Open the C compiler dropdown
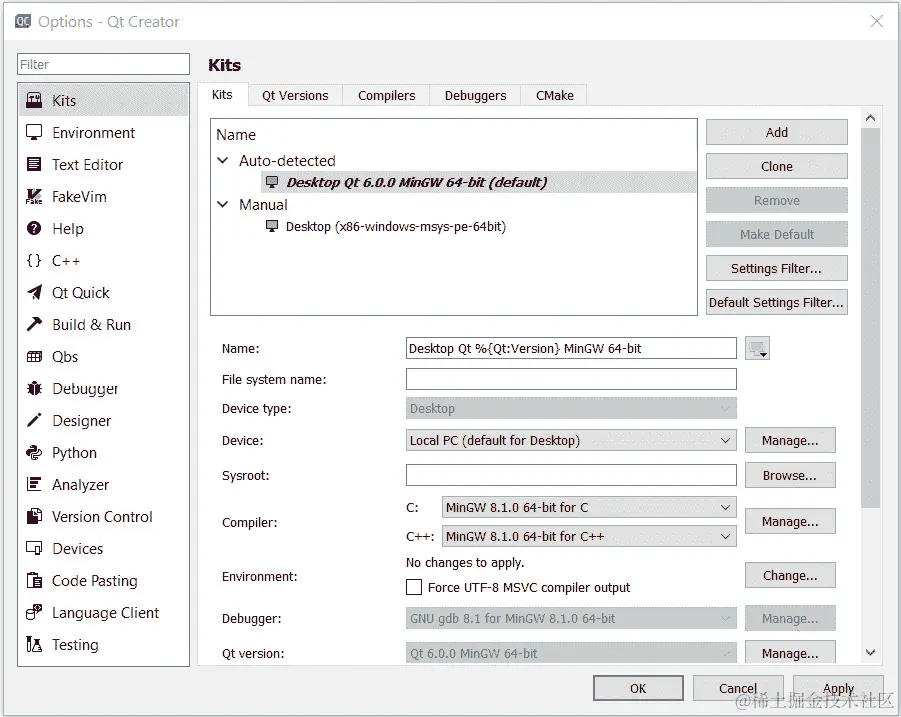 (589, 507)
